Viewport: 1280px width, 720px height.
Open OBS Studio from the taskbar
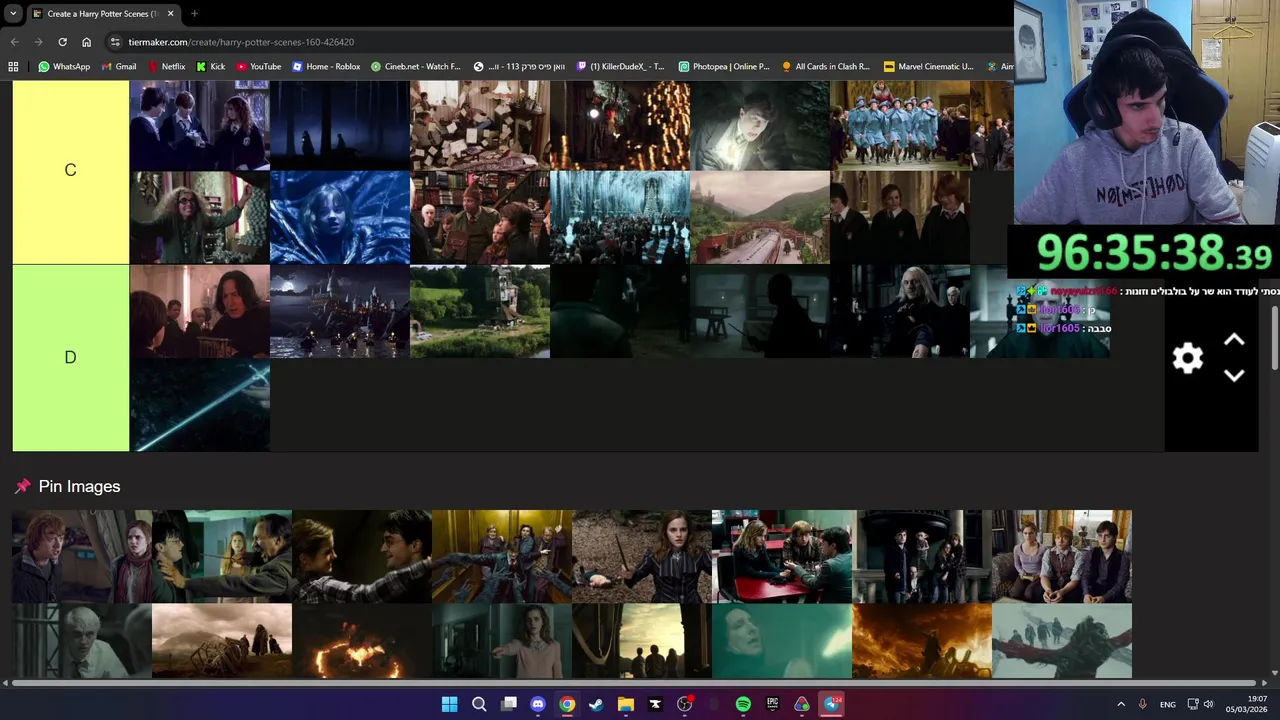tap(685, 704)
